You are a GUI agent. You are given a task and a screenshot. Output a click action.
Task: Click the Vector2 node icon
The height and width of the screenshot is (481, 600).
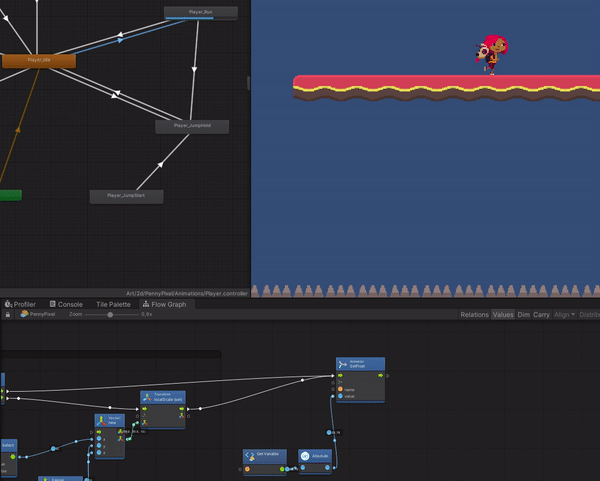click(101, 421)
